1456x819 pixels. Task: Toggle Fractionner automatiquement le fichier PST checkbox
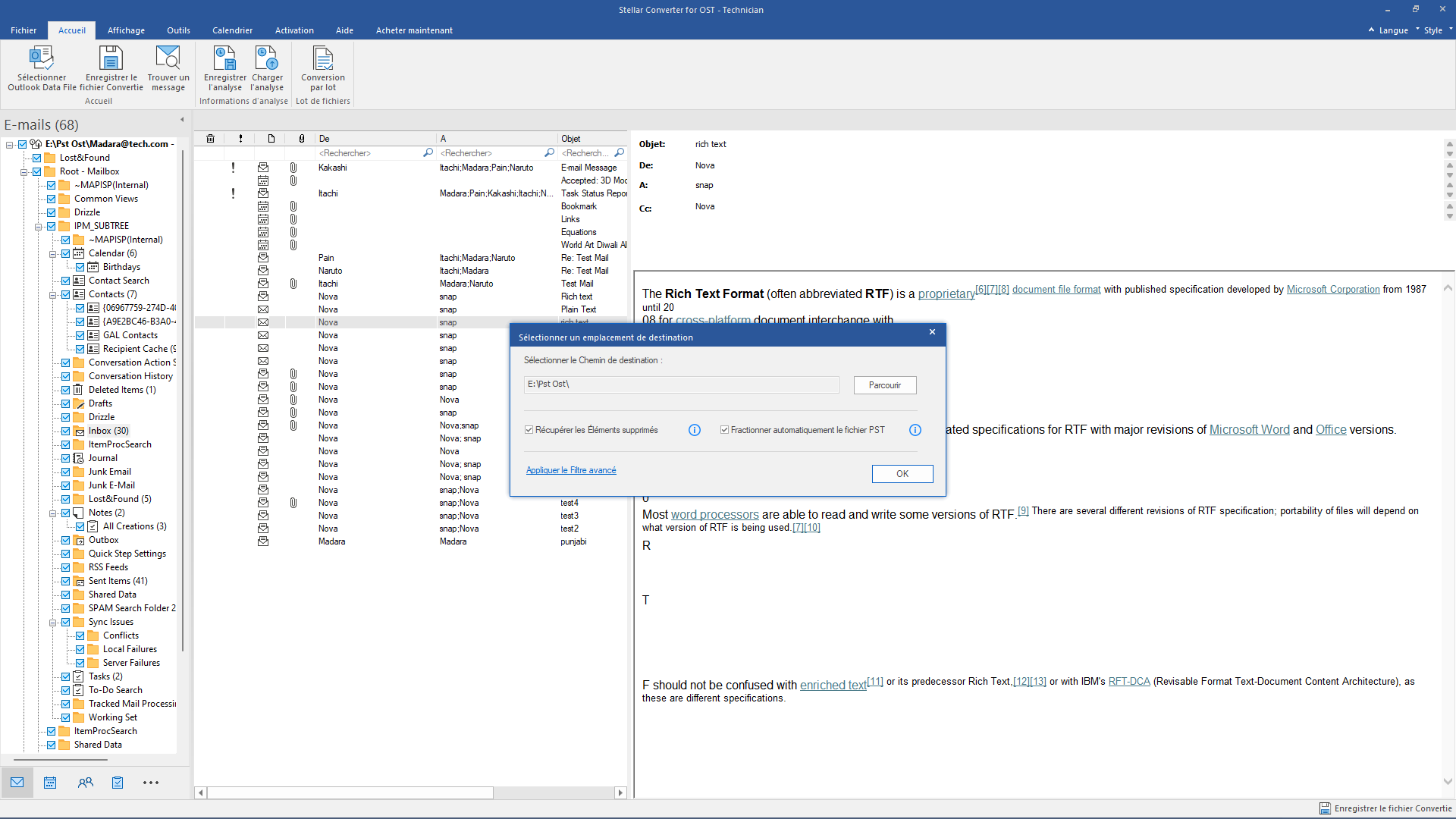click(x=724, y=430)
